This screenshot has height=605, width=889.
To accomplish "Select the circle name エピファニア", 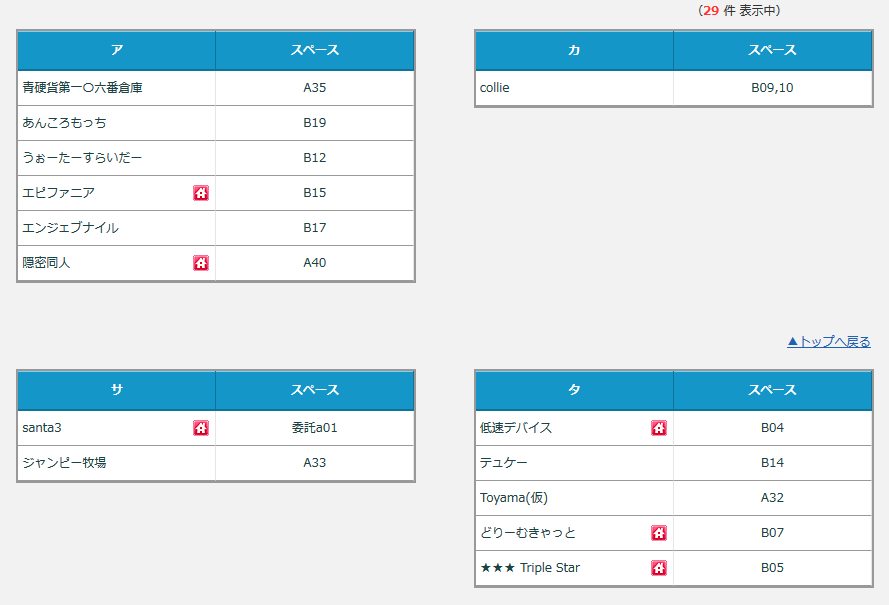I will pyautogui.click(x=58, y=193).
